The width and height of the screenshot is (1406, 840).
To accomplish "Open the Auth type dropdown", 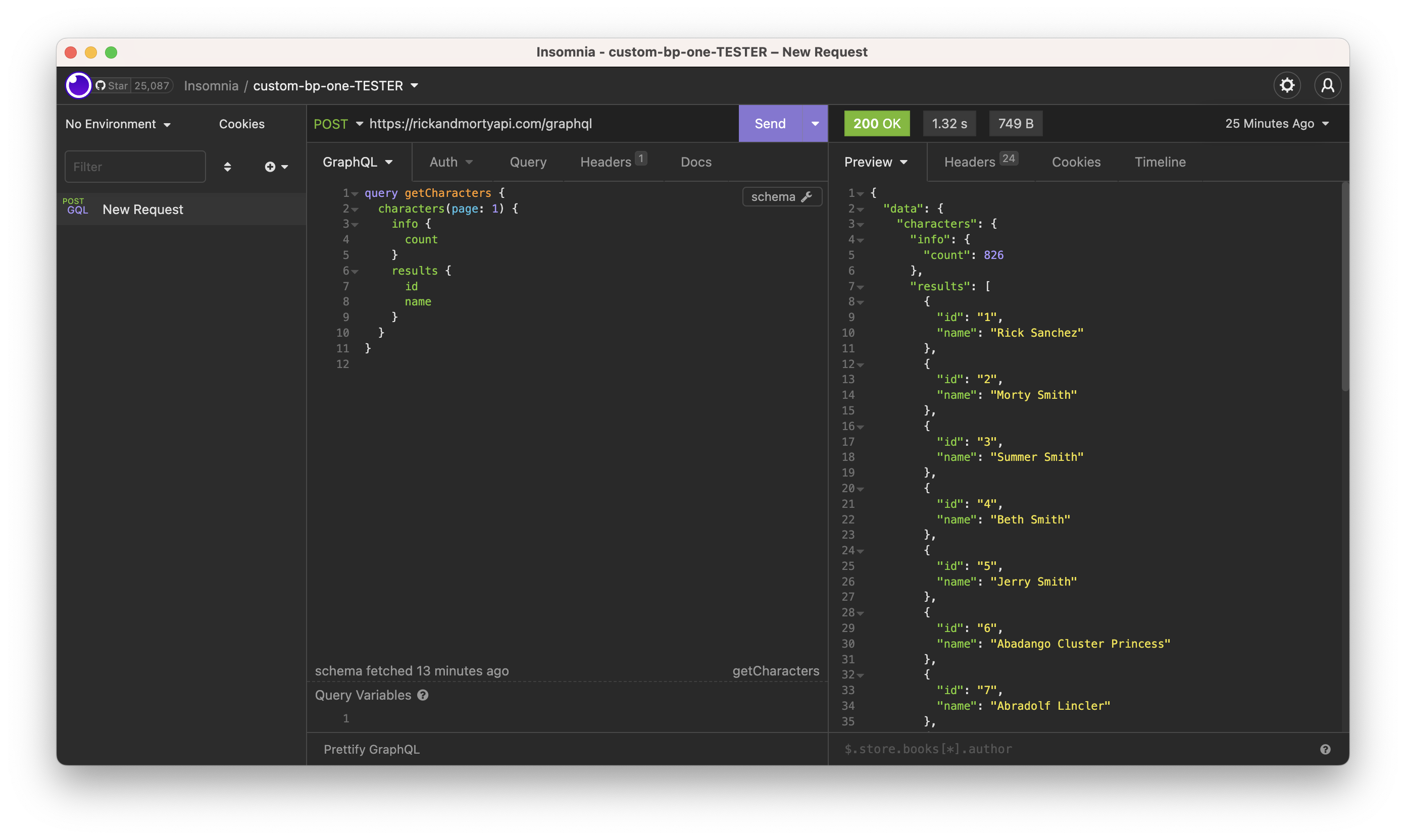I will (450, 162).
